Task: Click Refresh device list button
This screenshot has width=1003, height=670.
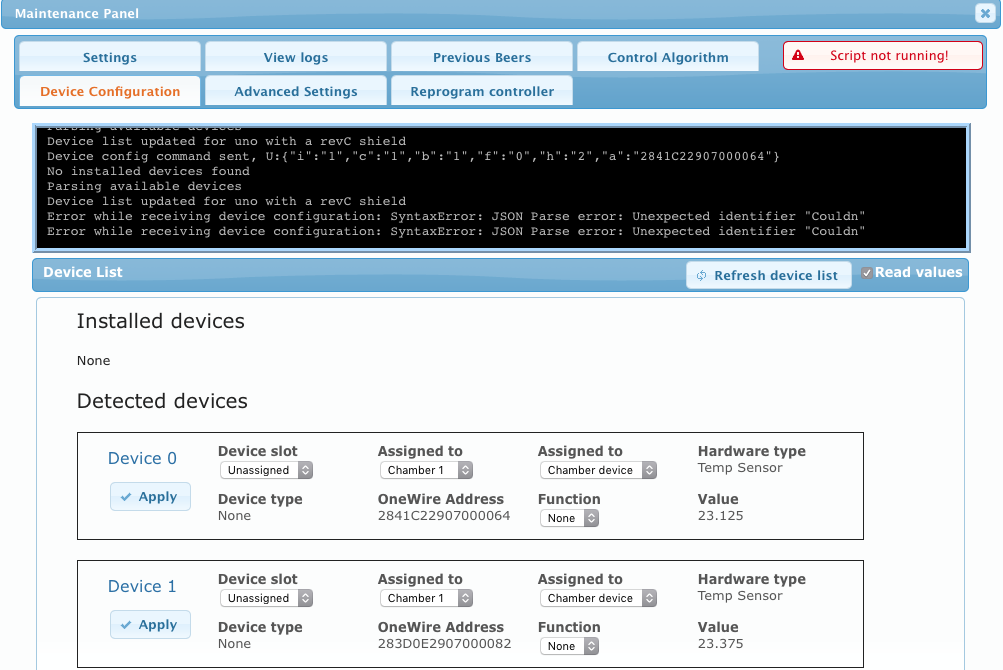Action: click(769, 275)
